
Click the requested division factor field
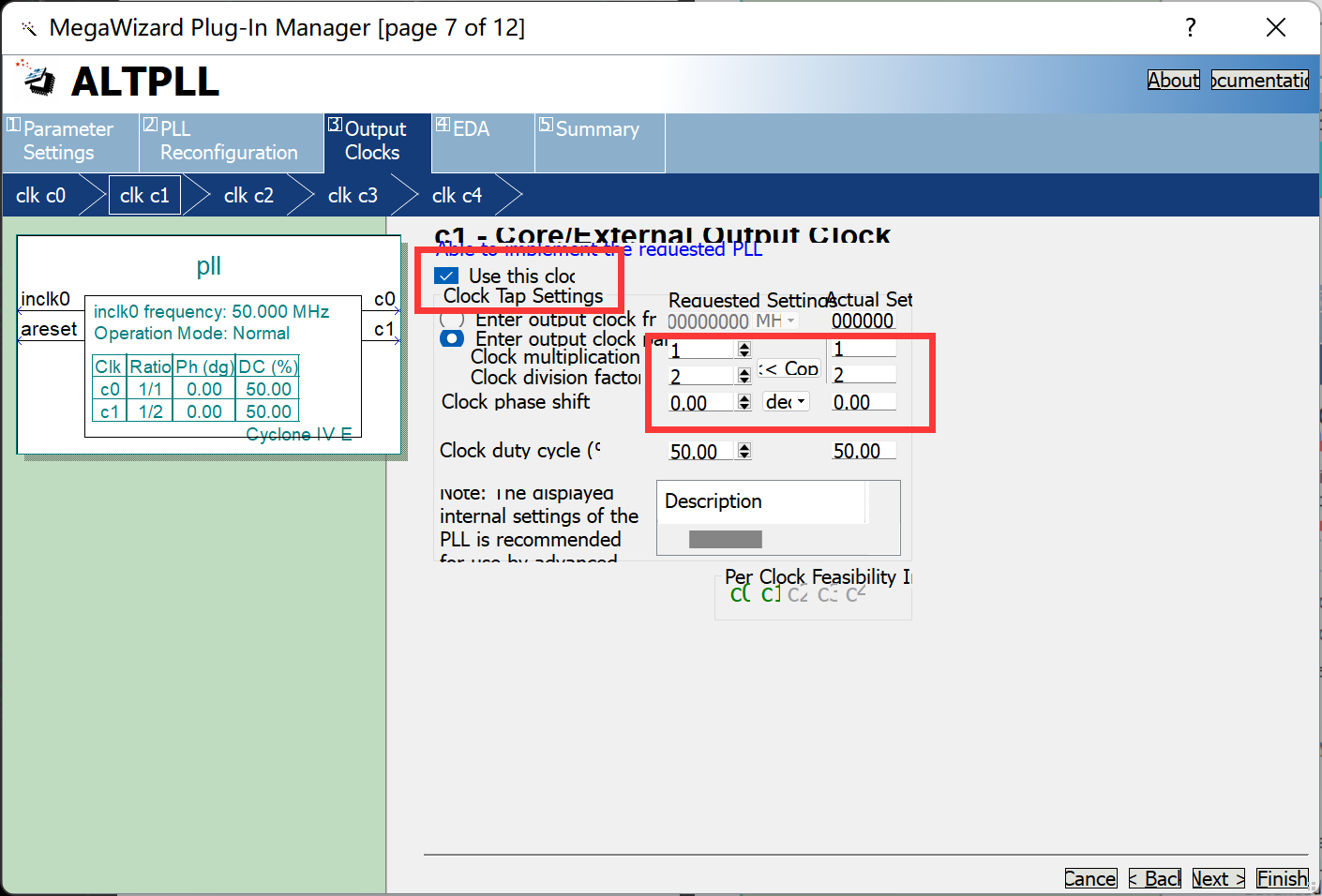pyautogui.click(x=700, y=376)
